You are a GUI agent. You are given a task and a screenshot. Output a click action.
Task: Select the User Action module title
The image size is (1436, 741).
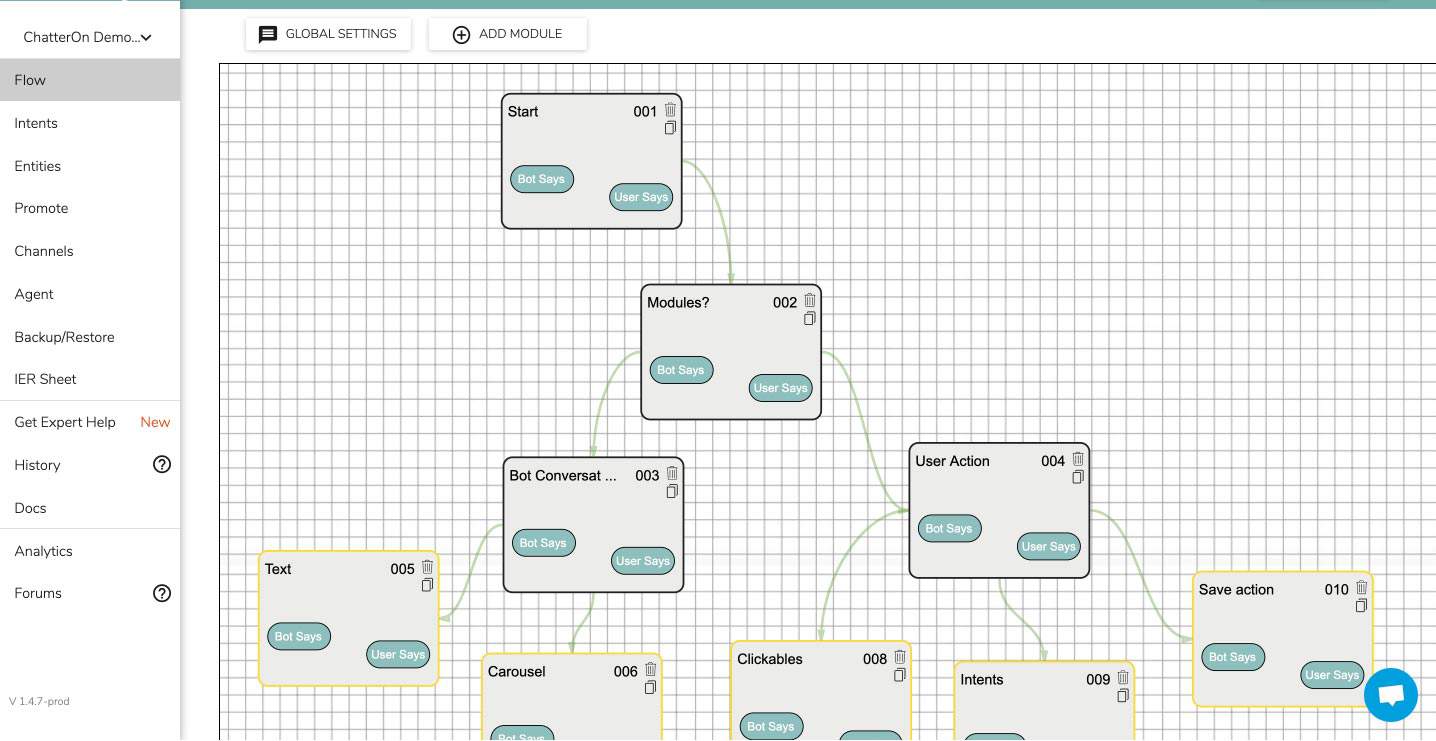pos(952,461)
